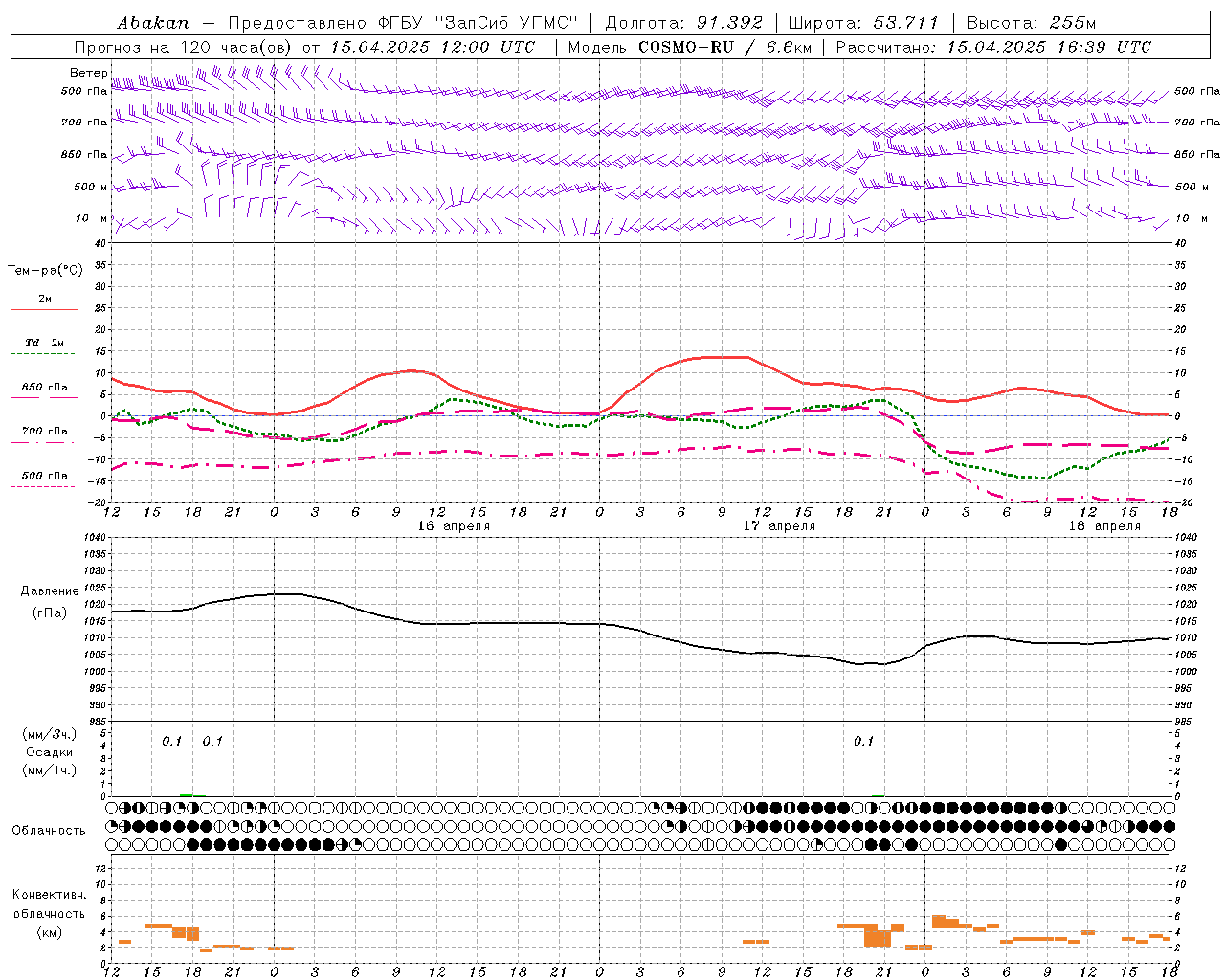
Task: Click the '(км)' unit label
Action: pyautogui.click(x=50, y=933)
